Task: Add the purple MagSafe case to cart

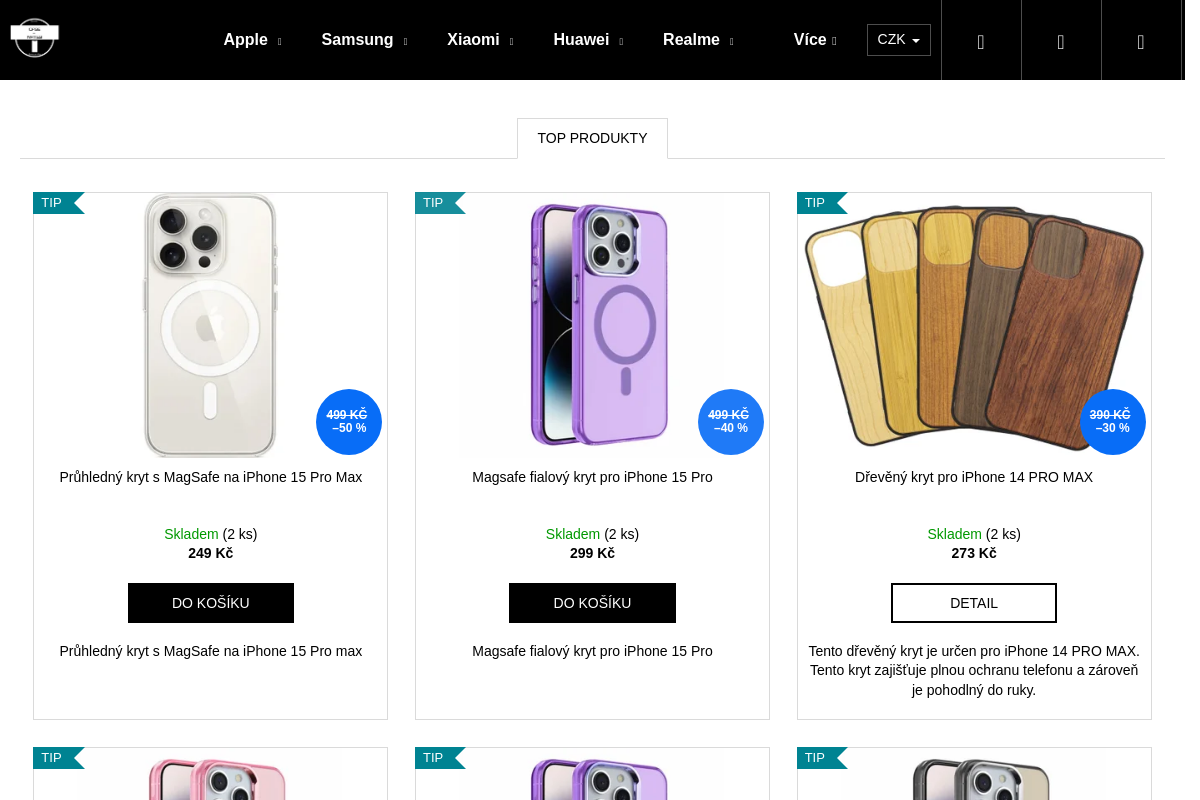Action: [x=592, y=603]
